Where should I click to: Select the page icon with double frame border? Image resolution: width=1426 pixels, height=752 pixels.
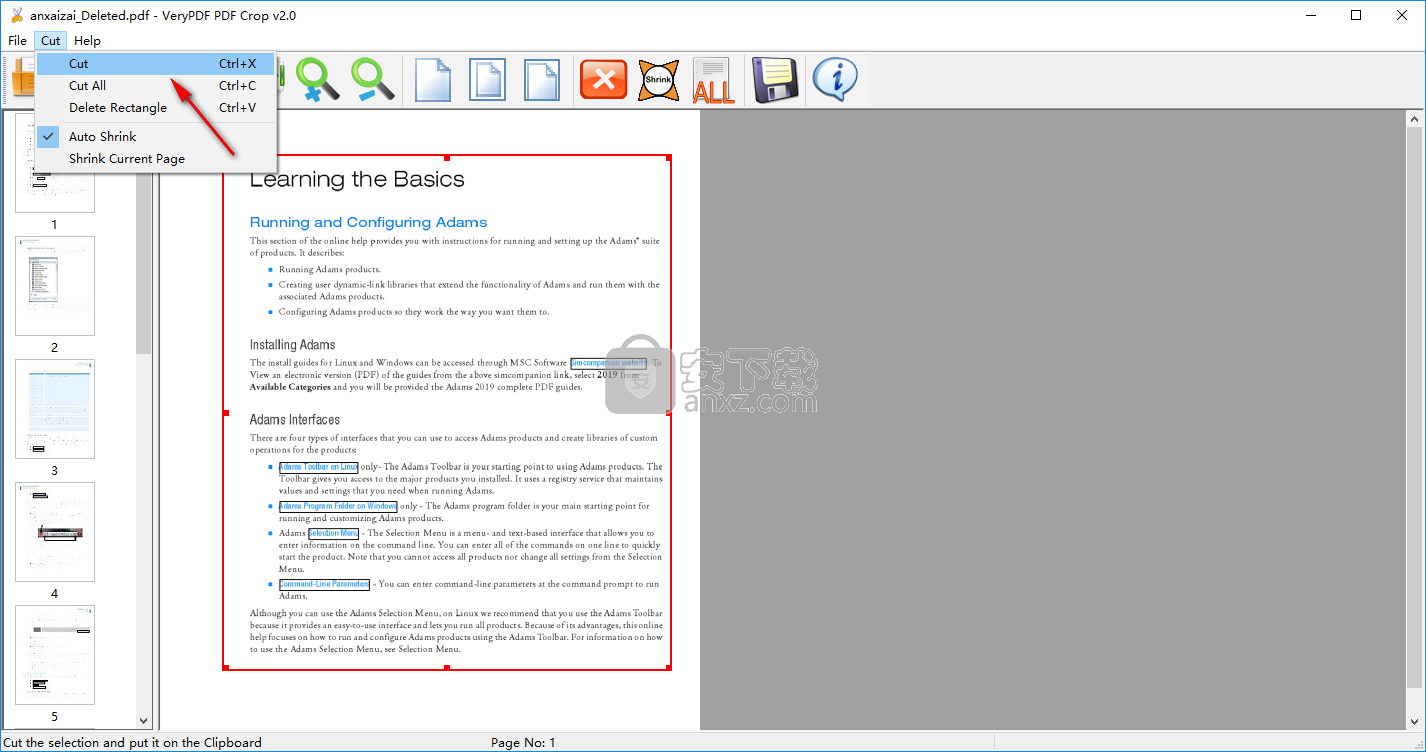coord(488,79)
